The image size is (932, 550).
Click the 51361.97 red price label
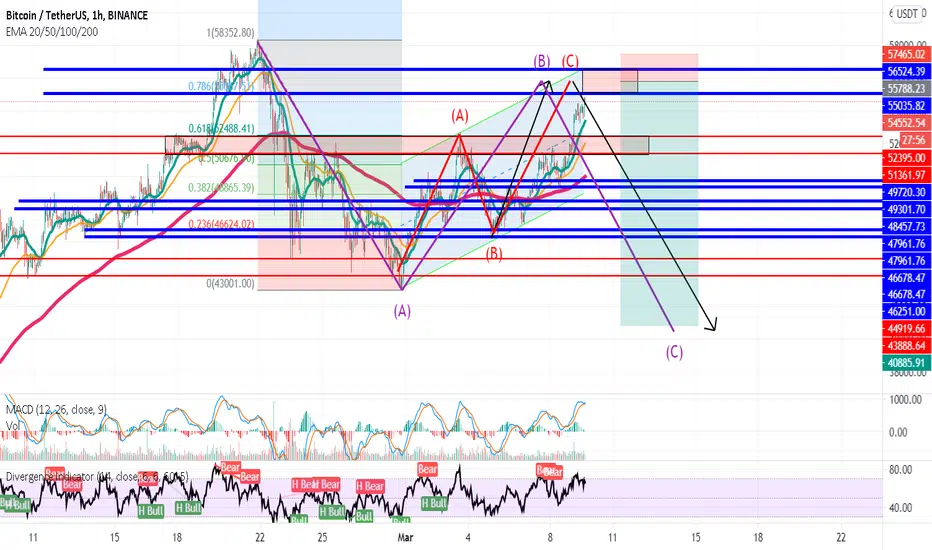point(906,175)
